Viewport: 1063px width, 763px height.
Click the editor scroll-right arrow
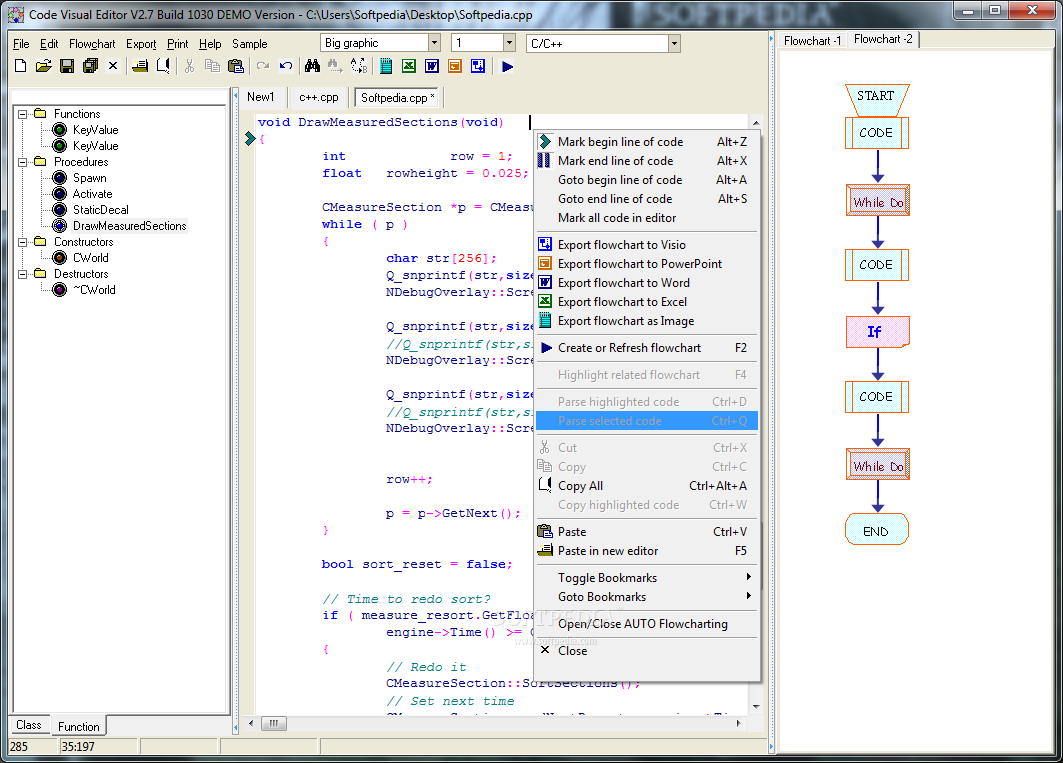pos(739,723)
